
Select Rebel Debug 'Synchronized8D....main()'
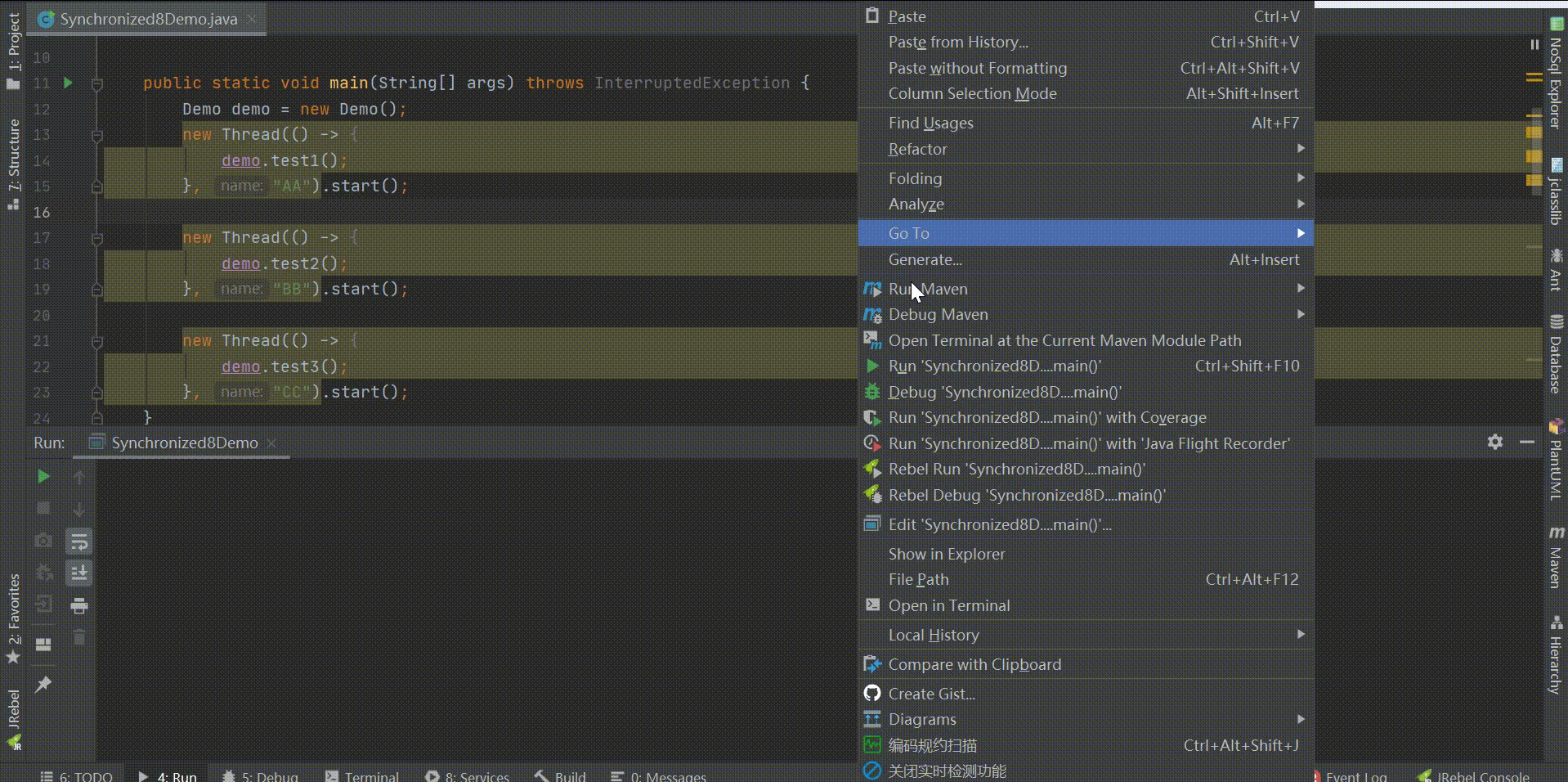(x=1086, y=495)
